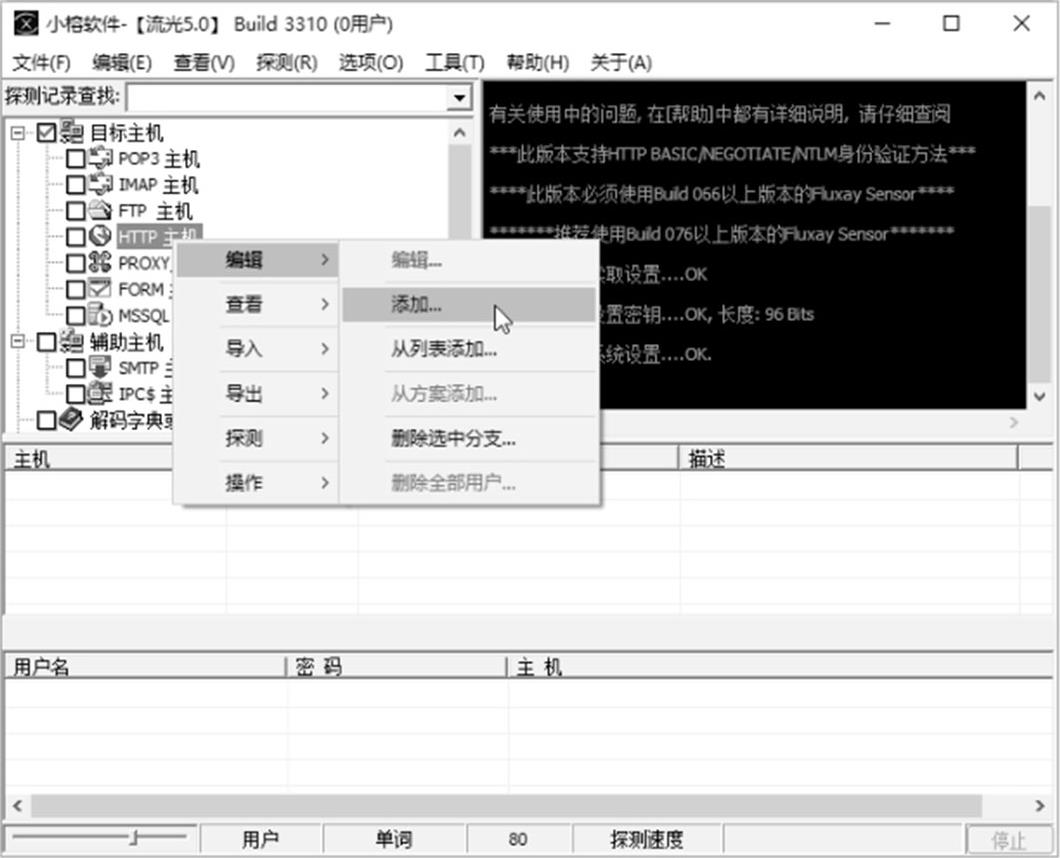
Task: Click the application icon in title bar
Action: click(x=26, y=24)
